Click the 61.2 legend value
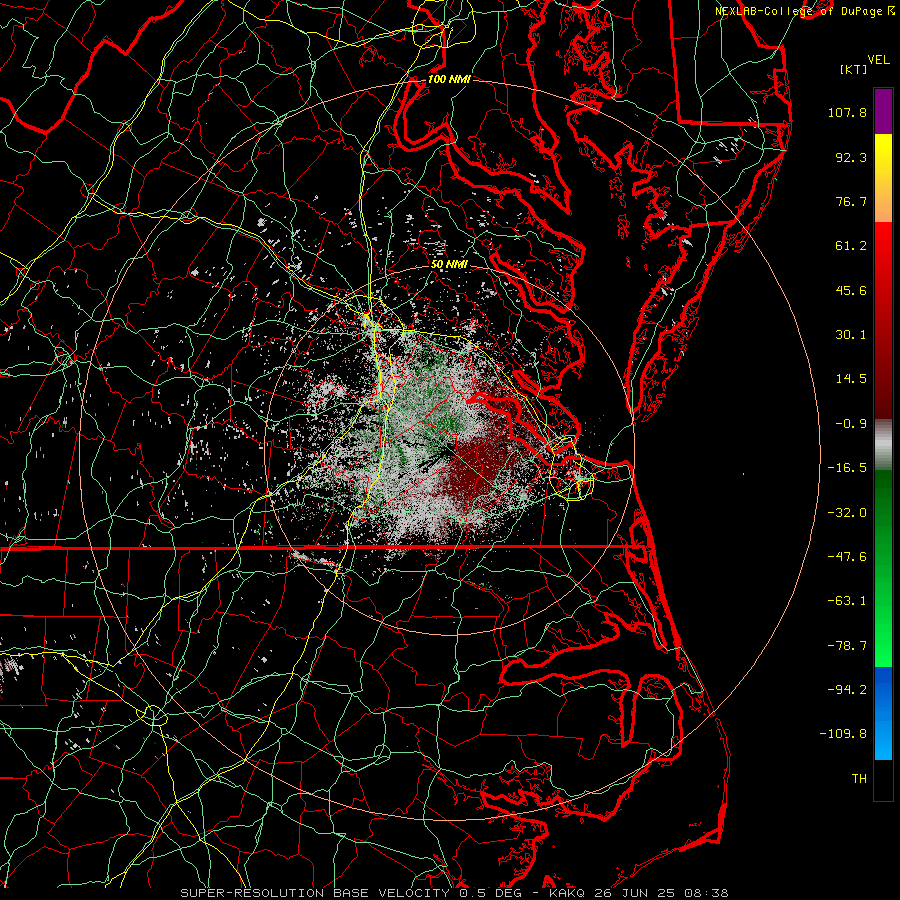Viewport: 900px width, 900px height. point(851,246)
